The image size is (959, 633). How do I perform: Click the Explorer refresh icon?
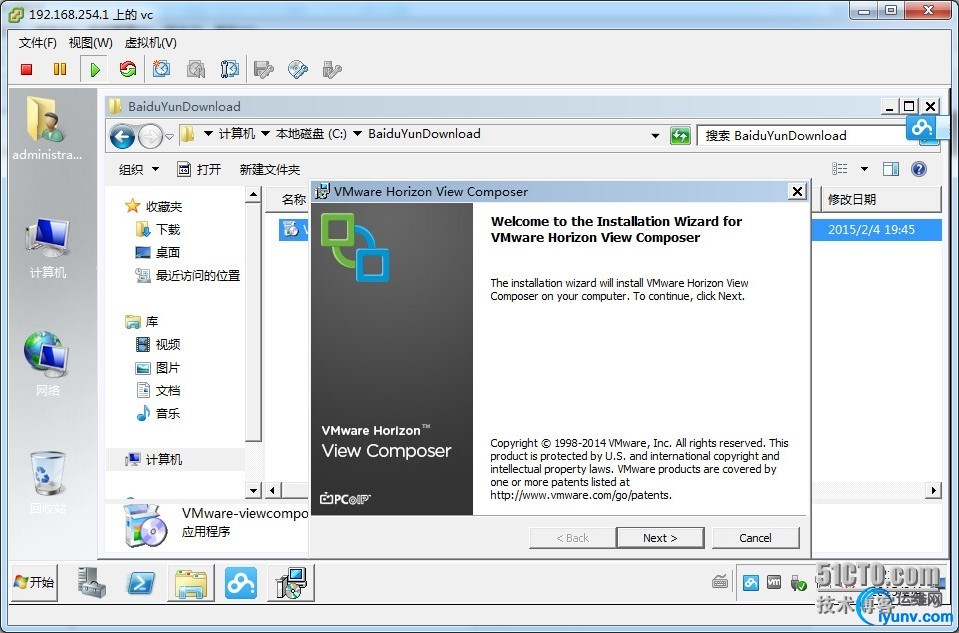coord(680,135)
